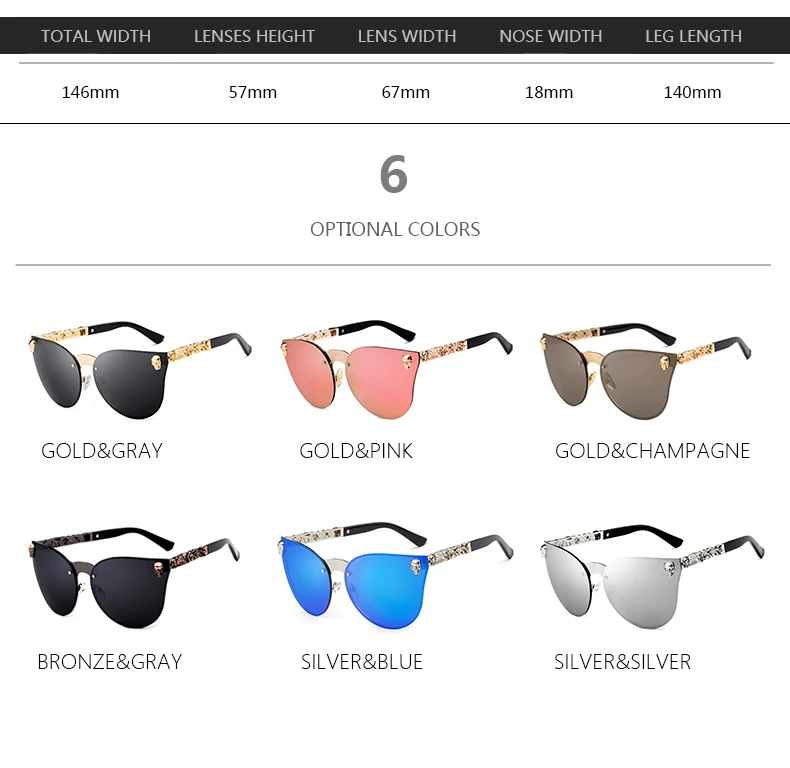Screen dimensions: 790x768
Task: Click the BRONZE&GRAY color label
Action: click(x=109, y=662)
